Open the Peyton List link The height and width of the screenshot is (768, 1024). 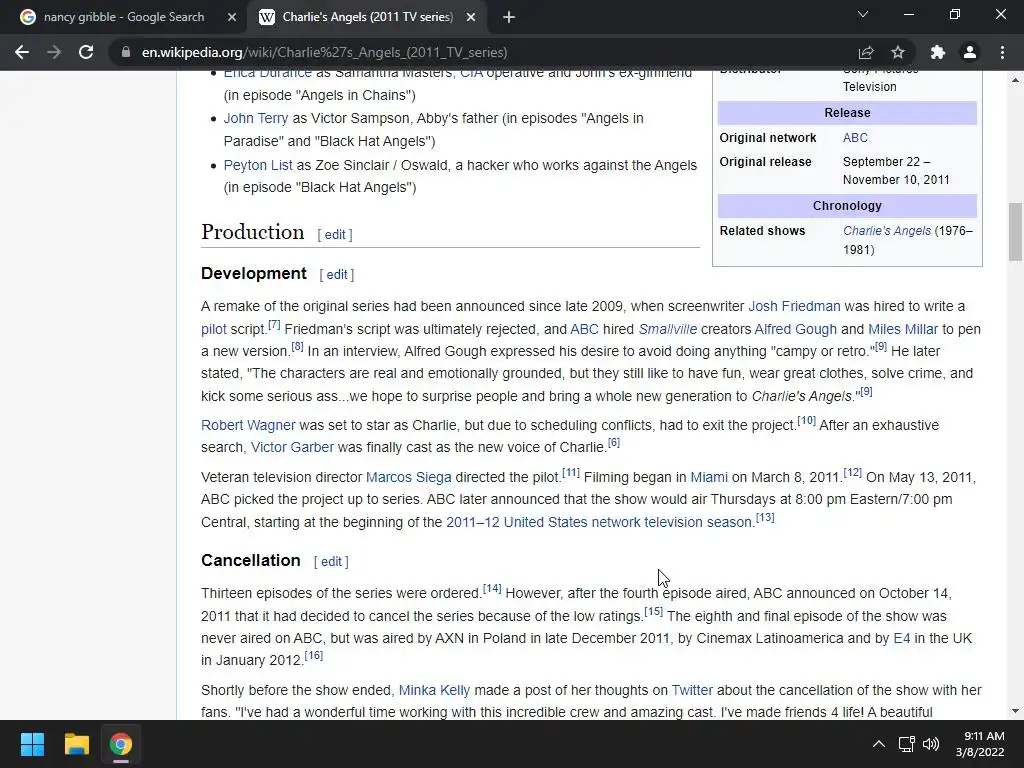[258, 165]
